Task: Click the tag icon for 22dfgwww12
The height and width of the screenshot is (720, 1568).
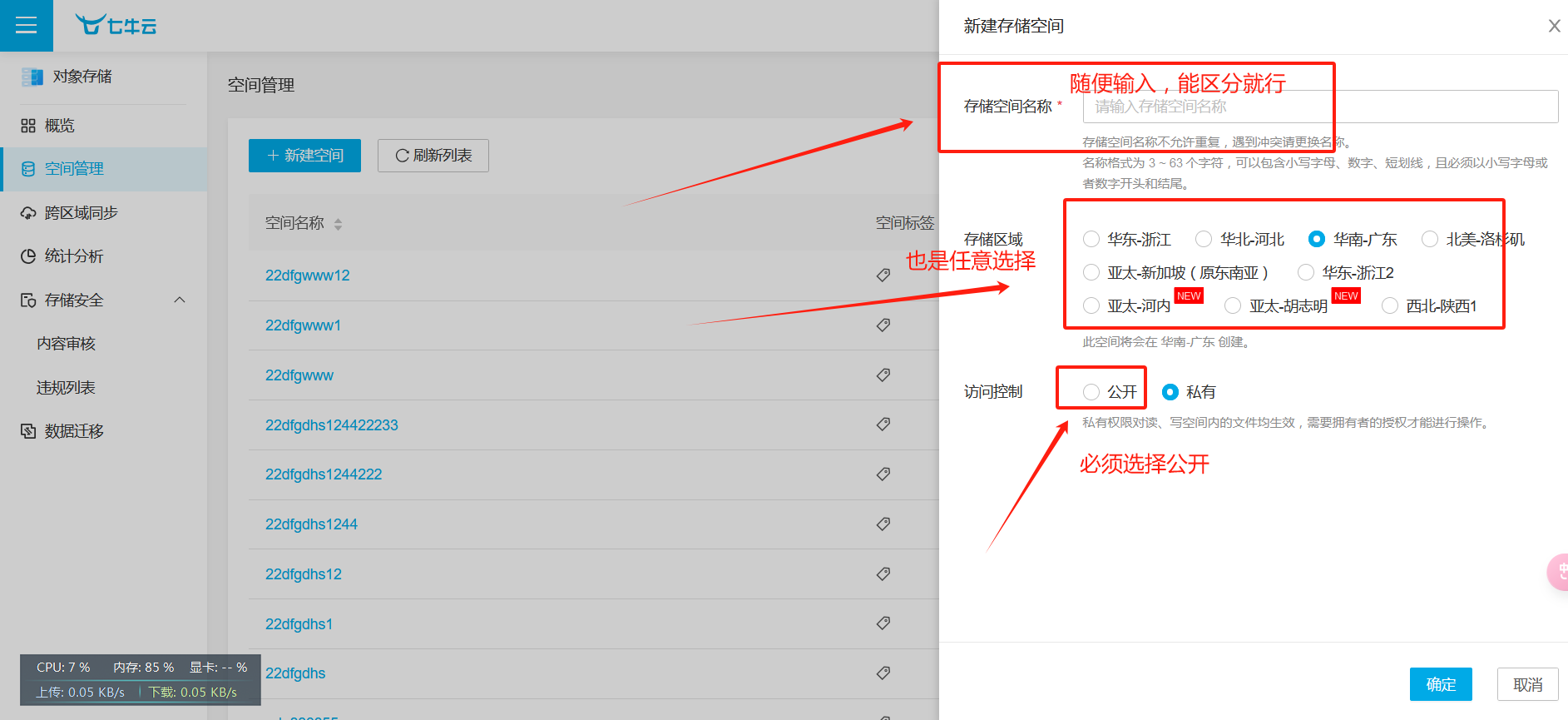Action: tap(883, 276)
